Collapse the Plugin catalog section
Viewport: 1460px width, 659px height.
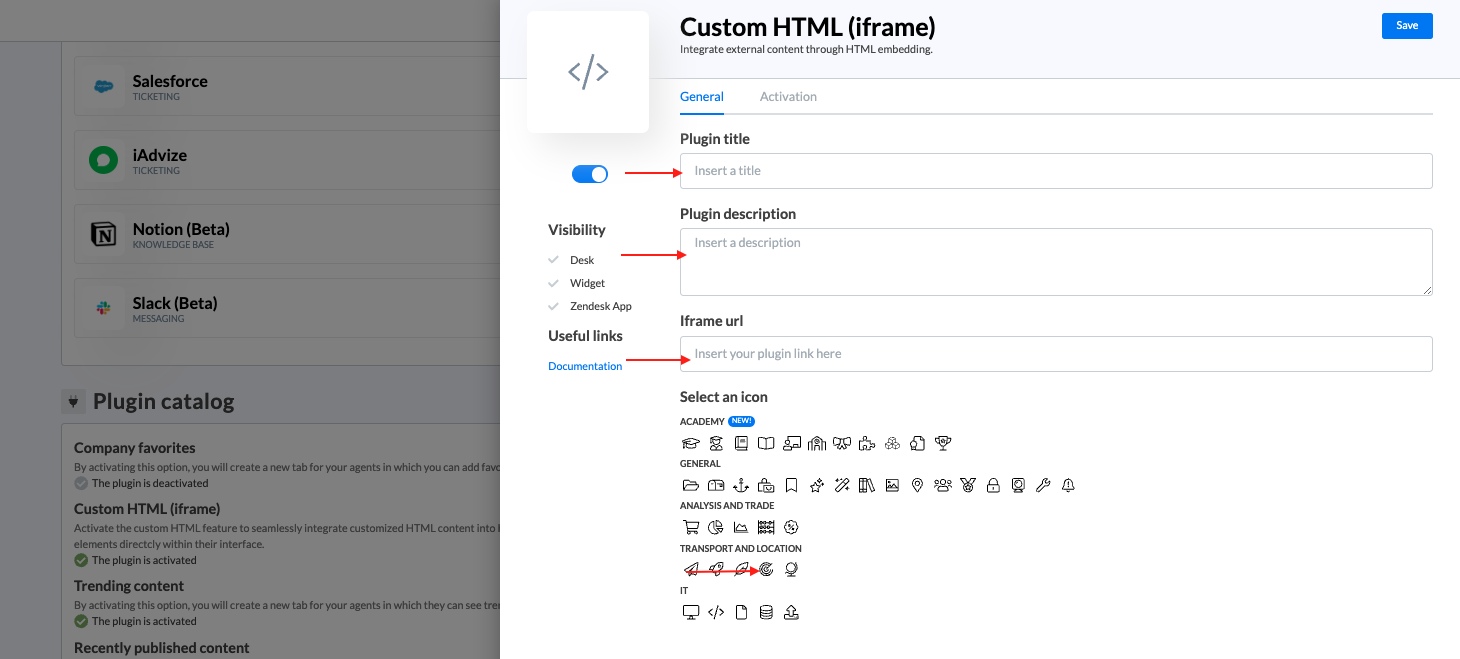72,402
